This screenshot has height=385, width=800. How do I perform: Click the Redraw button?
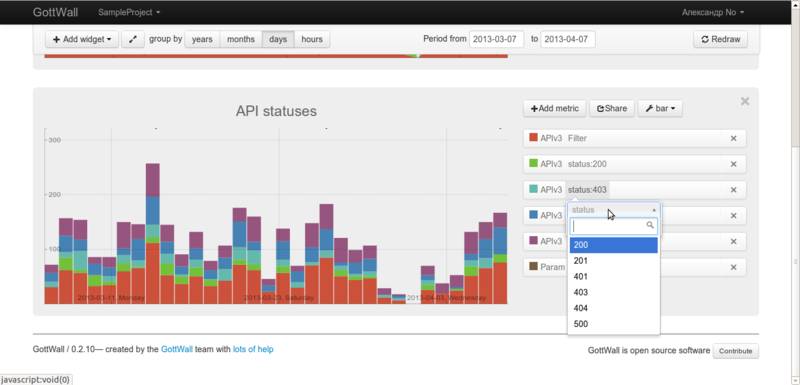point(720,39)
